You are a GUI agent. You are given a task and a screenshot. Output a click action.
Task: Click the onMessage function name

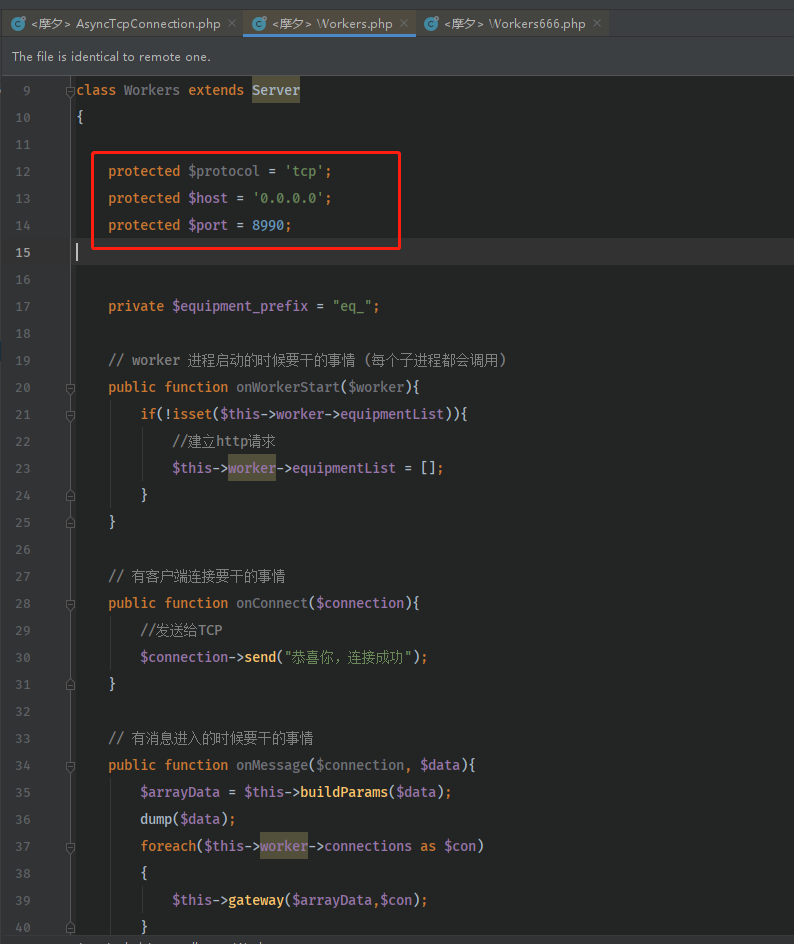pyautogui.click(x=271, y=765)
